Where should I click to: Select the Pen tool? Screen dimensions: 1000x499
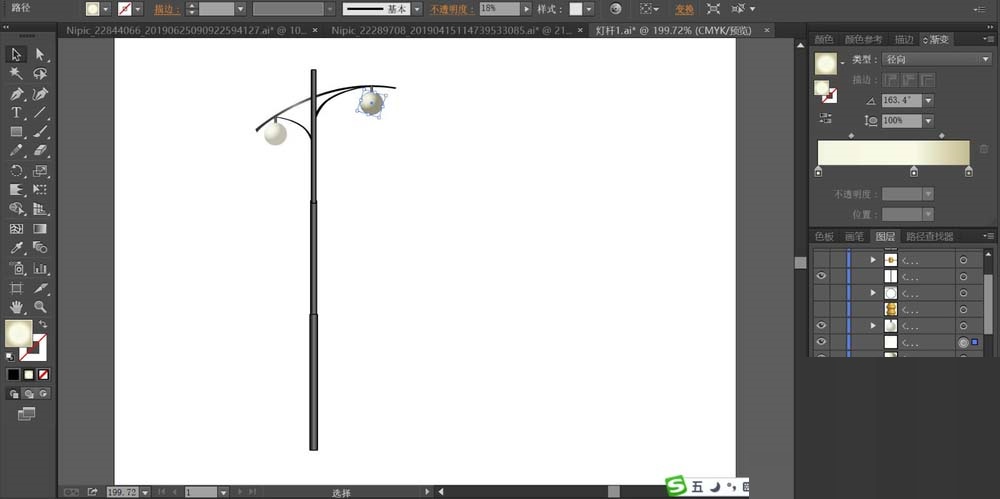(x=17, y=93)
